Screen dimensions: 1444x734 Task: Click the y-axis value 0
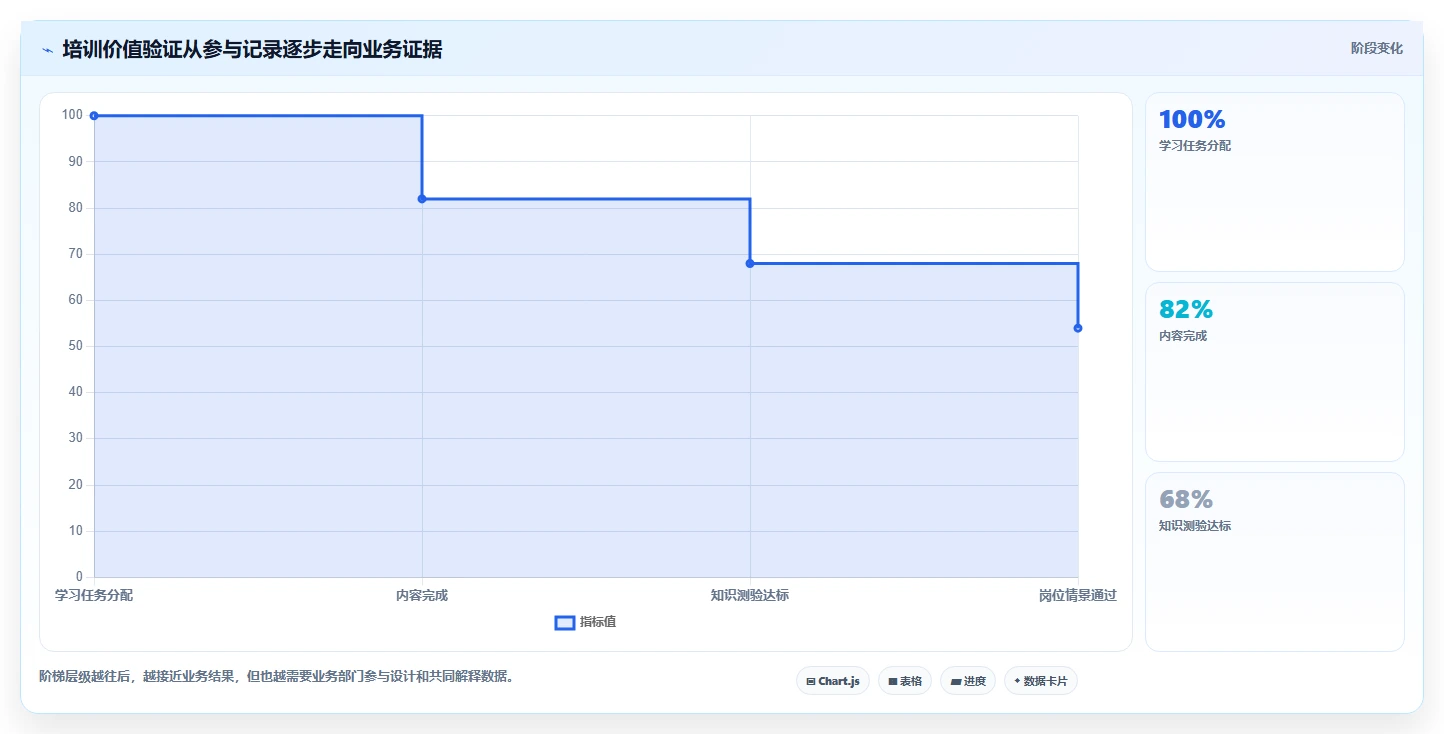tap(79, 577)
